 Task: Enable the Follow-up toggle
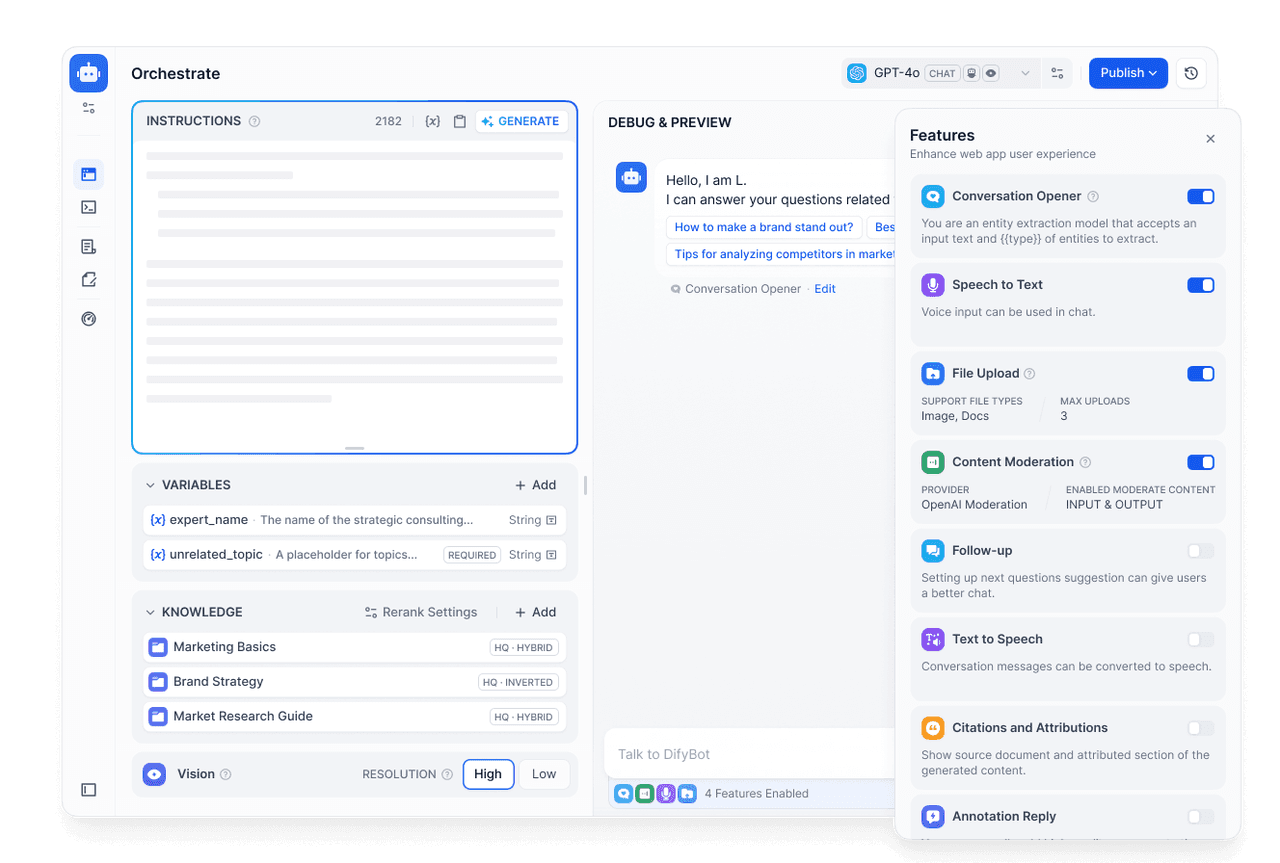pos(1200,550)
